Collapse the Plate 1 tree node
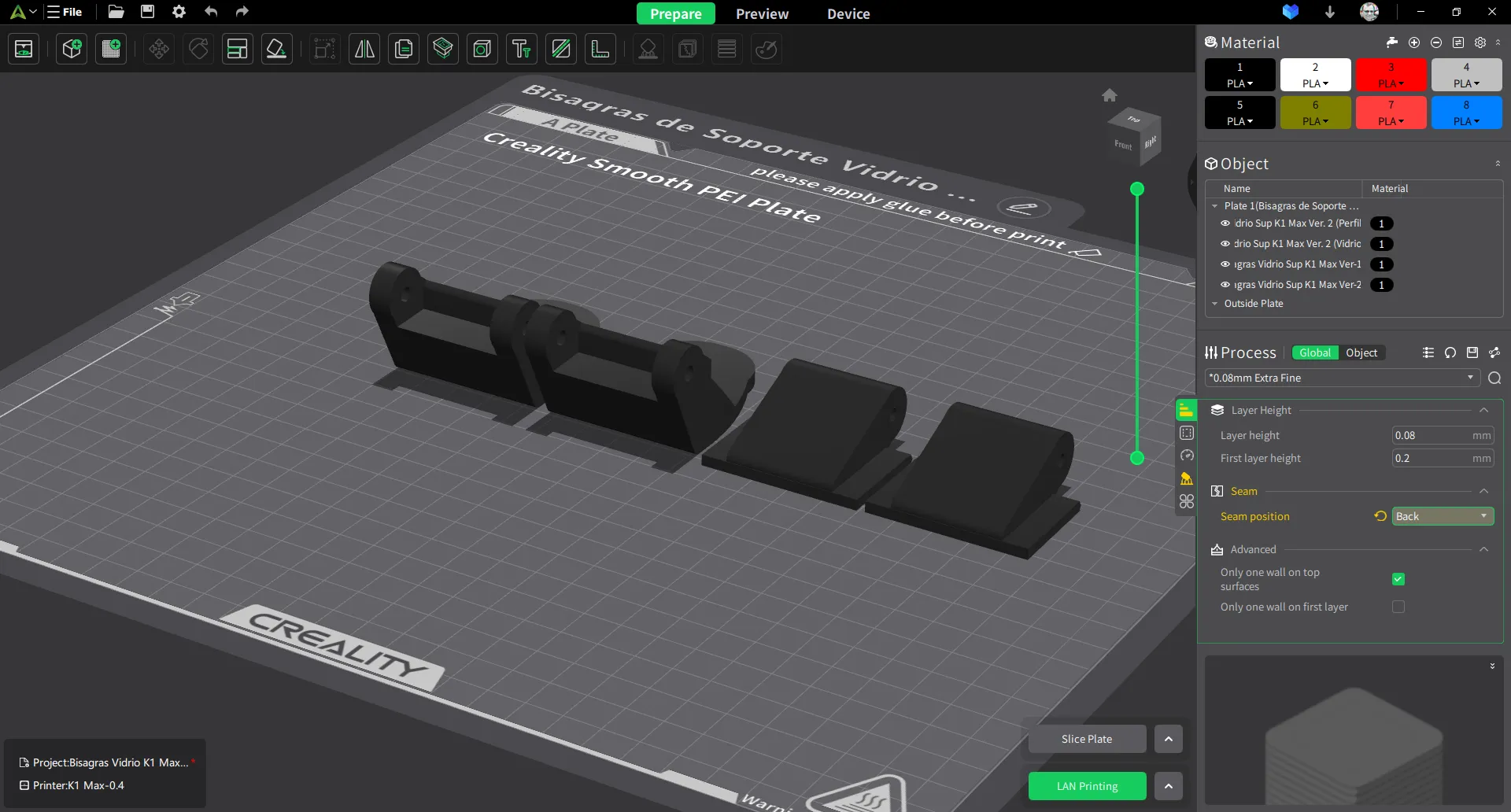Image resolution: width=1511 pixels, height=812 pixels. coord(1215,206)
